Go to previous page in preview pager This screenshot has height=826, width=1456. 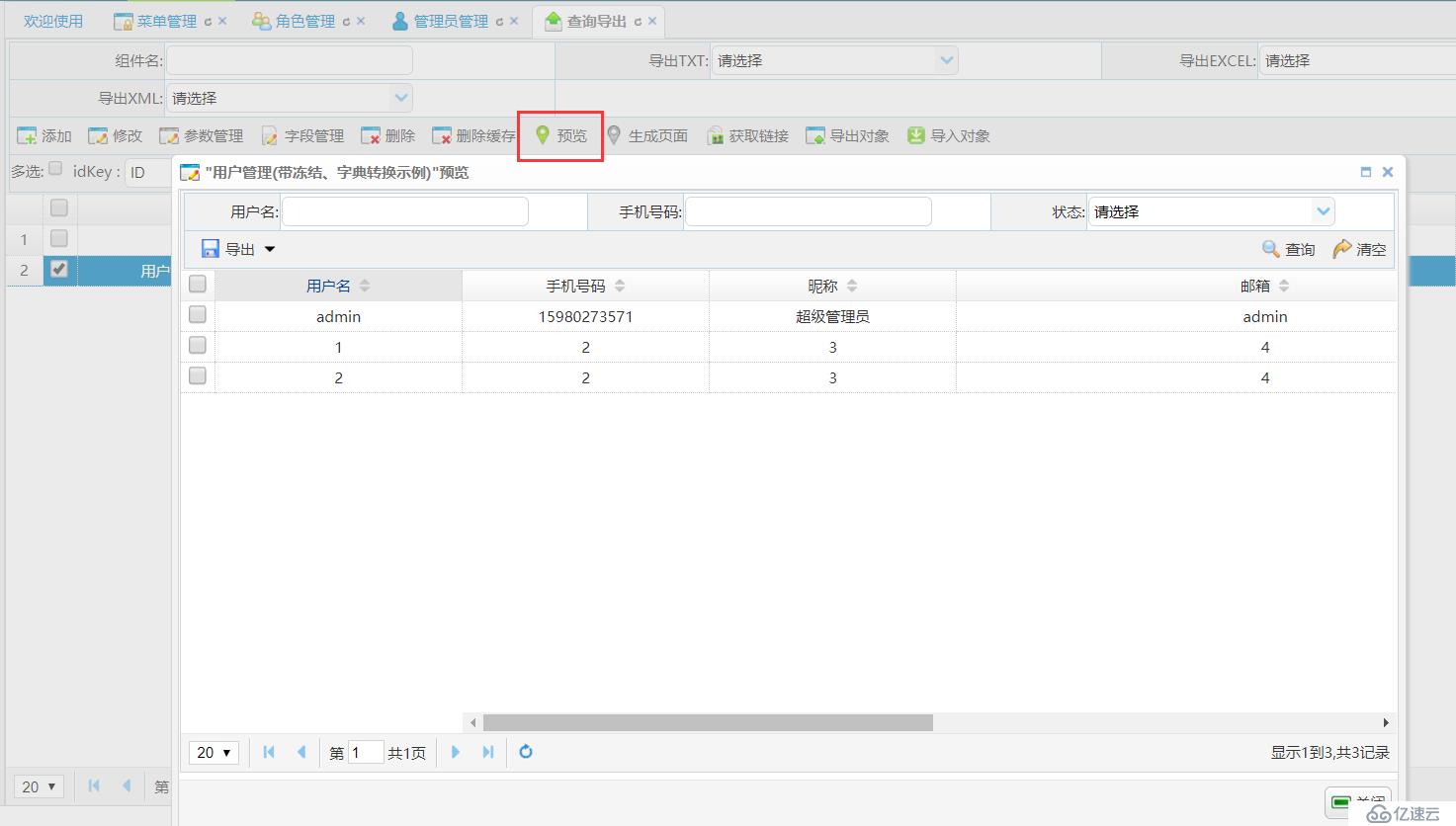pyautogui.click(x=301, y=752)
